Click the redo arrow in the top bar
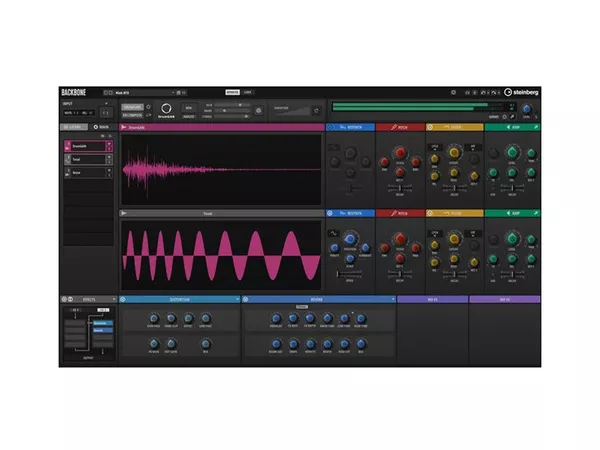Image resolution: width=600 pixels, height=450 pixels. coord(494,93)
